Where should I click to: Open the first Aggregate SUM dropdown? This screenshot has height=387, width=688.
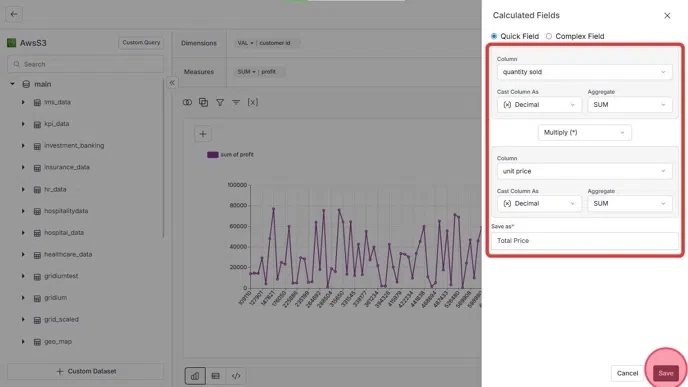[630, 105]
